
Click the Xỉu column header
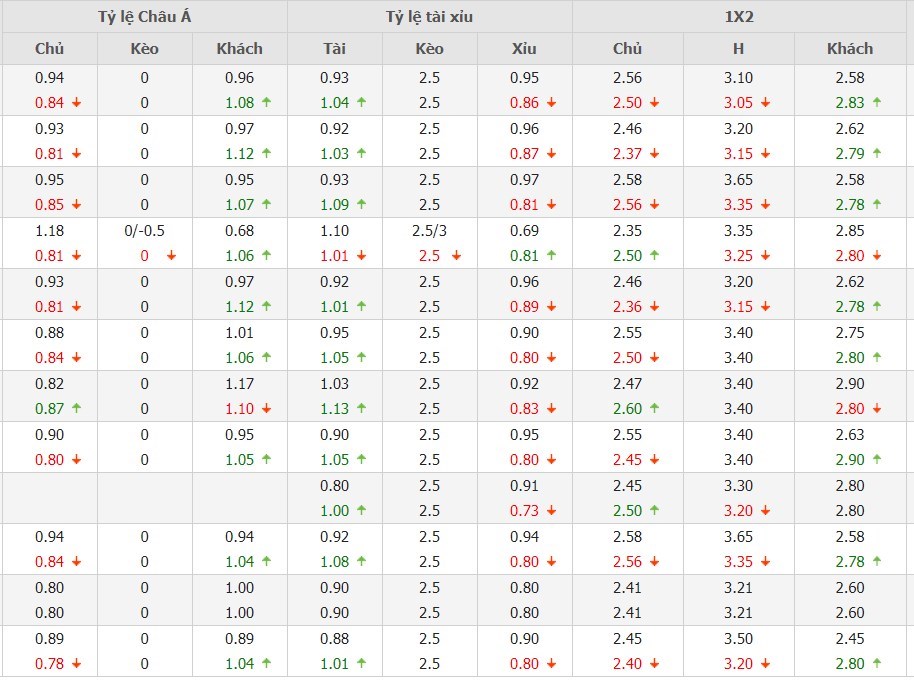[524, 48]
